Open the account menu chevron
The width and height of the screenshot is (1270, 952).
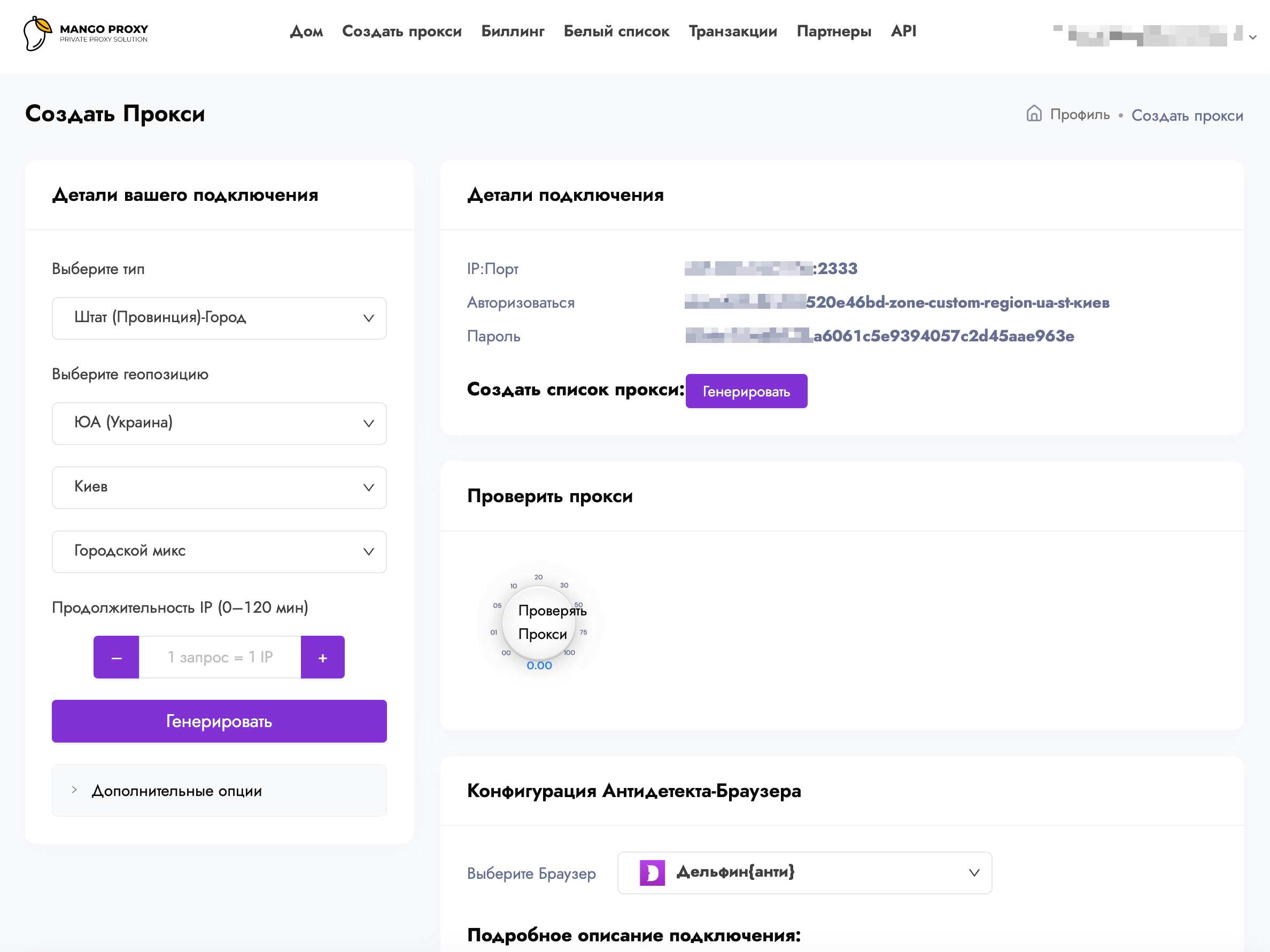point(1253,37)
